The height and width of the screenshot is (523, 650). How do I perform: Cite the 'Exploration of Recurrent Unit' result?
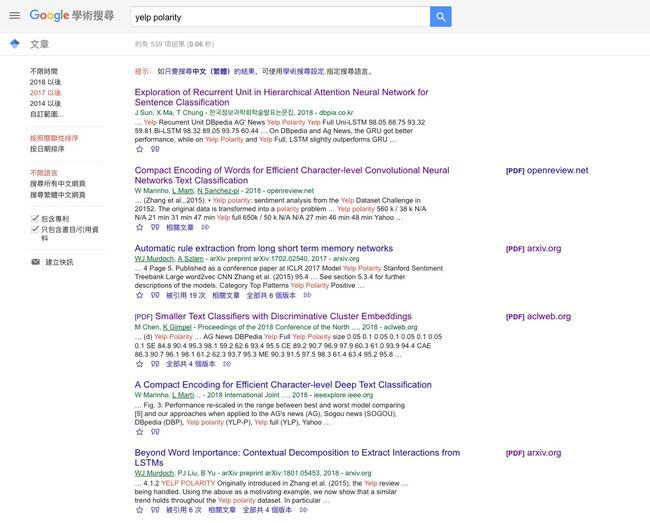click(155, 149)
